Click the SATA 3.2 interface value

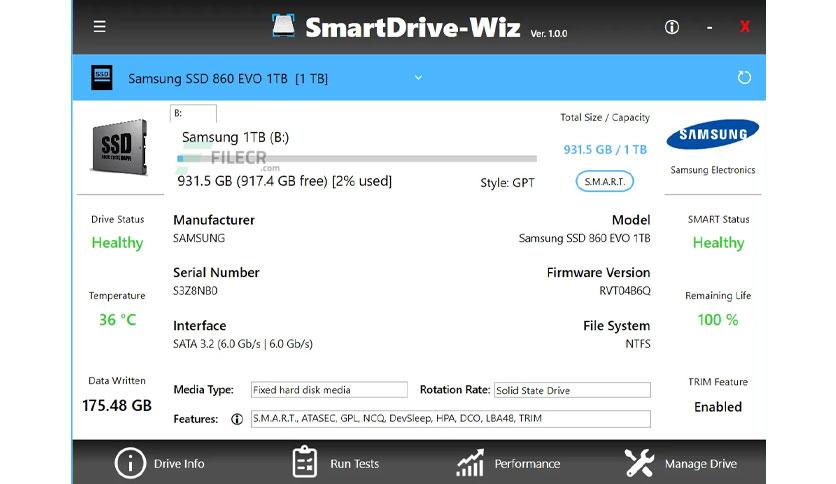[243, 344]
